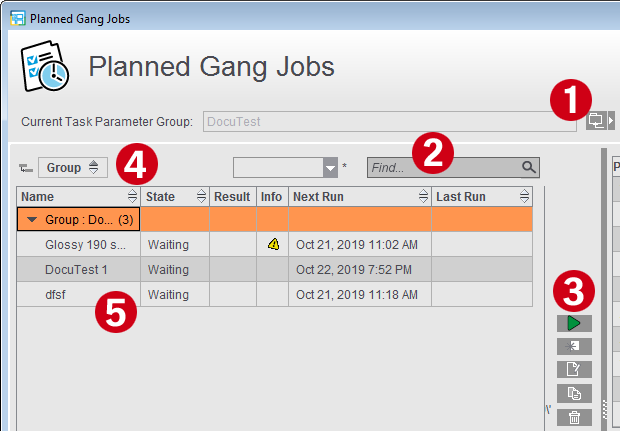Viewport: 620px width, 431px height.
Task: Collapse the orange Group : Do... row
Action: click(x=33, y=219)
